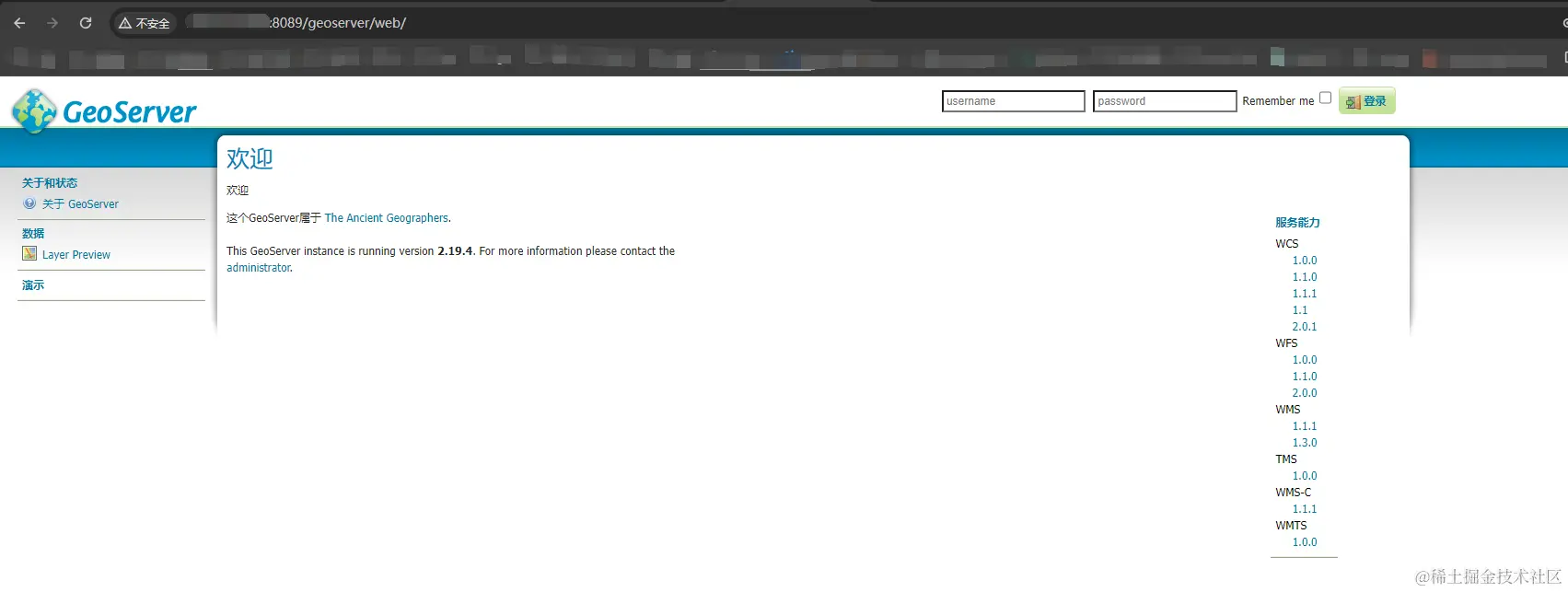
Task: Open WFS 2.0.0 capabilities link
Action: coord(1305,393)
